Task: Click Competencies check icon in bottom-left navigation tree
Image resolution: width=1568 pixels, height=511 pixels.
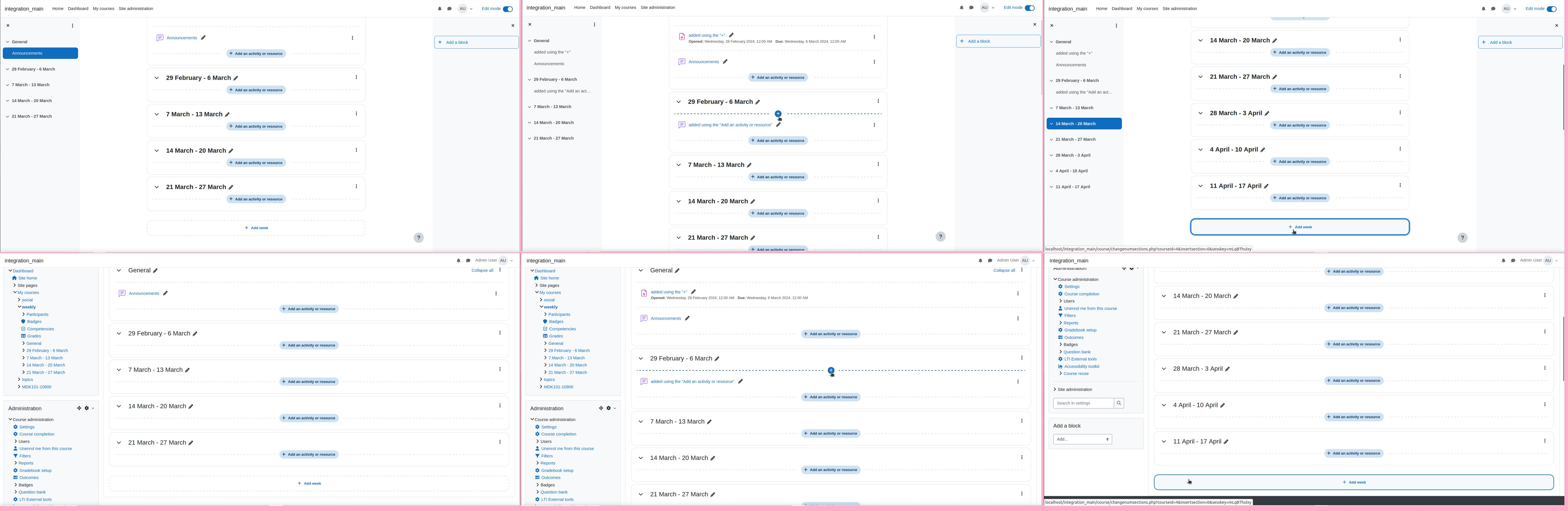Action: pyautogui.click(x=23, y=329)
